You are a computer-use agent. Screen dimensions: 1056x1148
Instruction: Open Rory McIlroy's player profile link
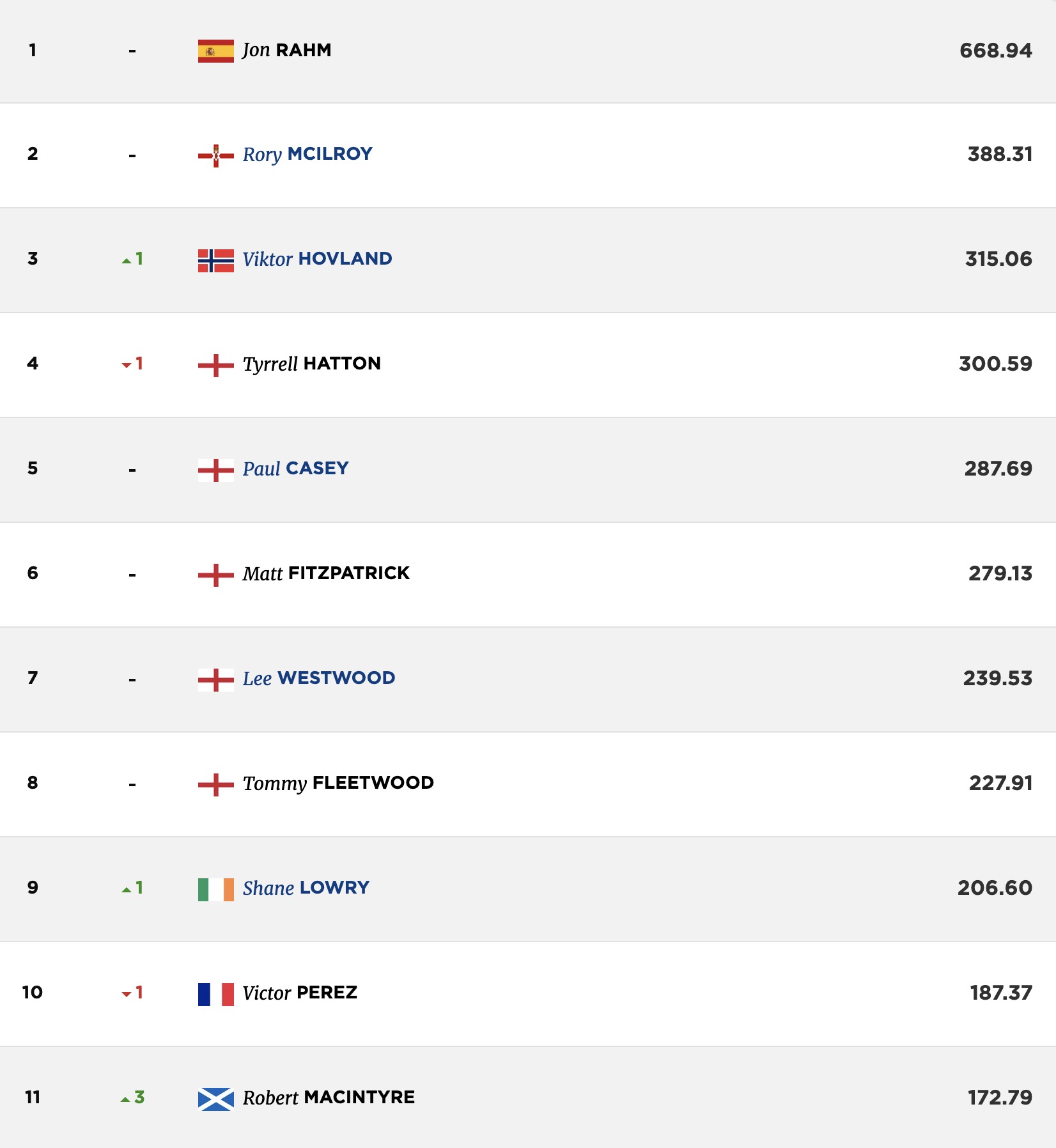pyautogui.click(x=307, y=154)
